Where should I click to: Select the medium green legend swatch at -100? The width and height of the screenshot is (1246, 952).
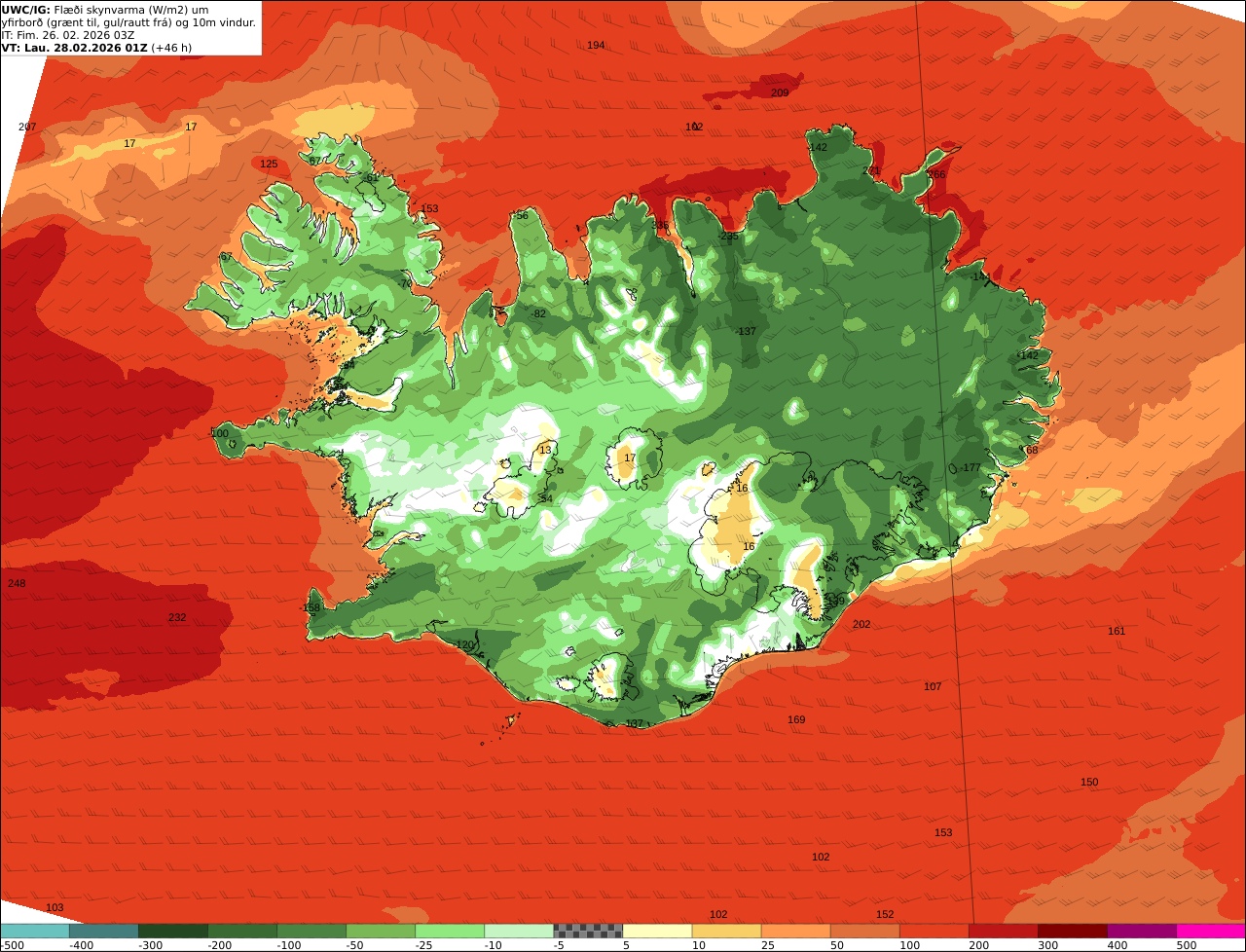(x=311, y=932)
